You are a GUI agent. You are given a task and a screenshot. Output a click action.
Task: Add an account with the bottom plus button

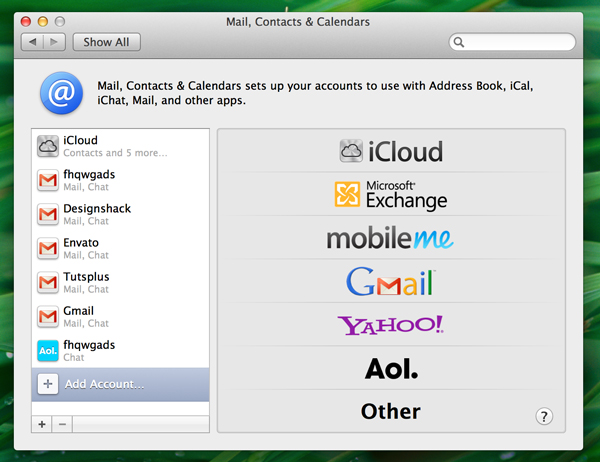point(42,424)
